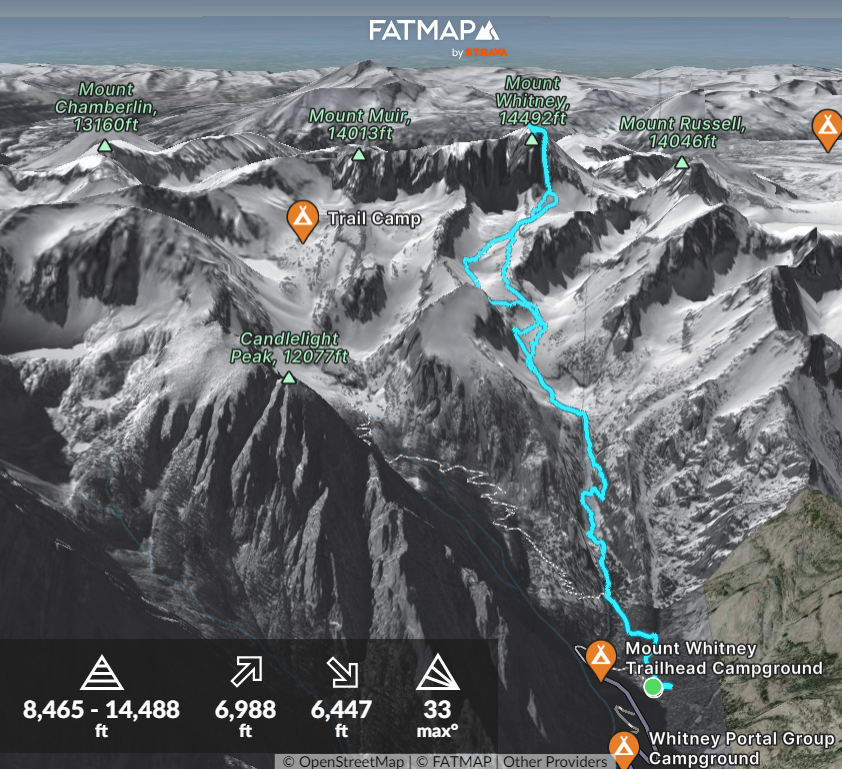Image resolution: width=842 pixels, height=769 pixels.
Task: Click the ascent arrow icon above 6,988 ft
Action: (246, 671)
